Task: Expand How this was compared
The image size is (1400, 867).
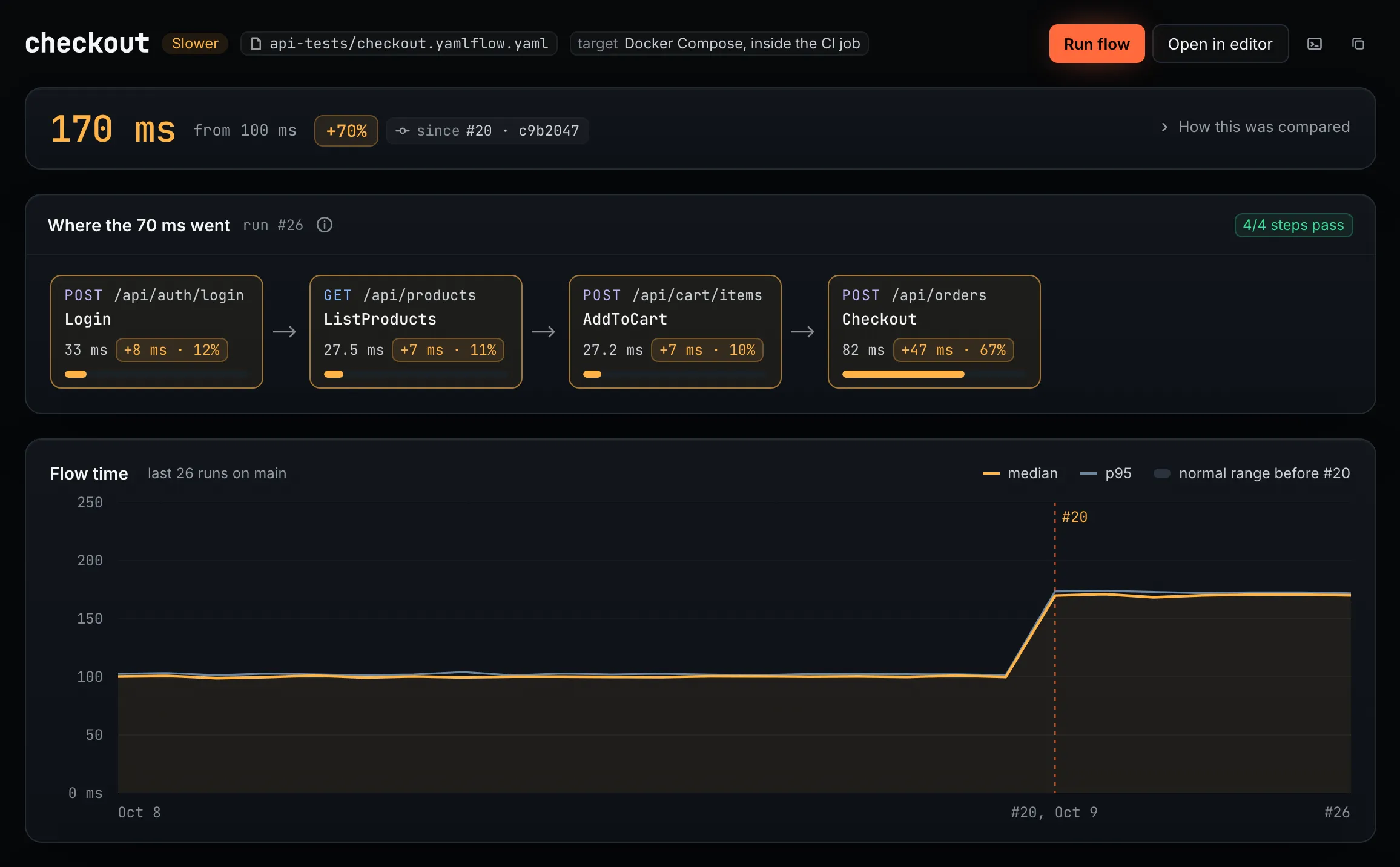Action: coord(1255,127)
